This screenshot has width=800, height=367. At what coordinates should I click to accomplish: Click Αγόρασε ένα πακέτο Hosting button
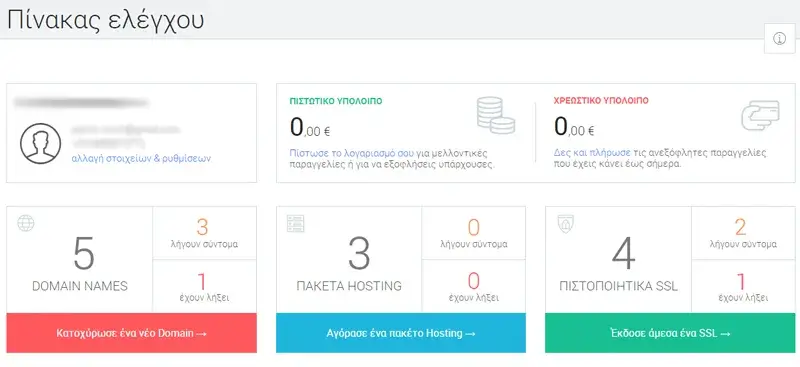tap(401, 333)
